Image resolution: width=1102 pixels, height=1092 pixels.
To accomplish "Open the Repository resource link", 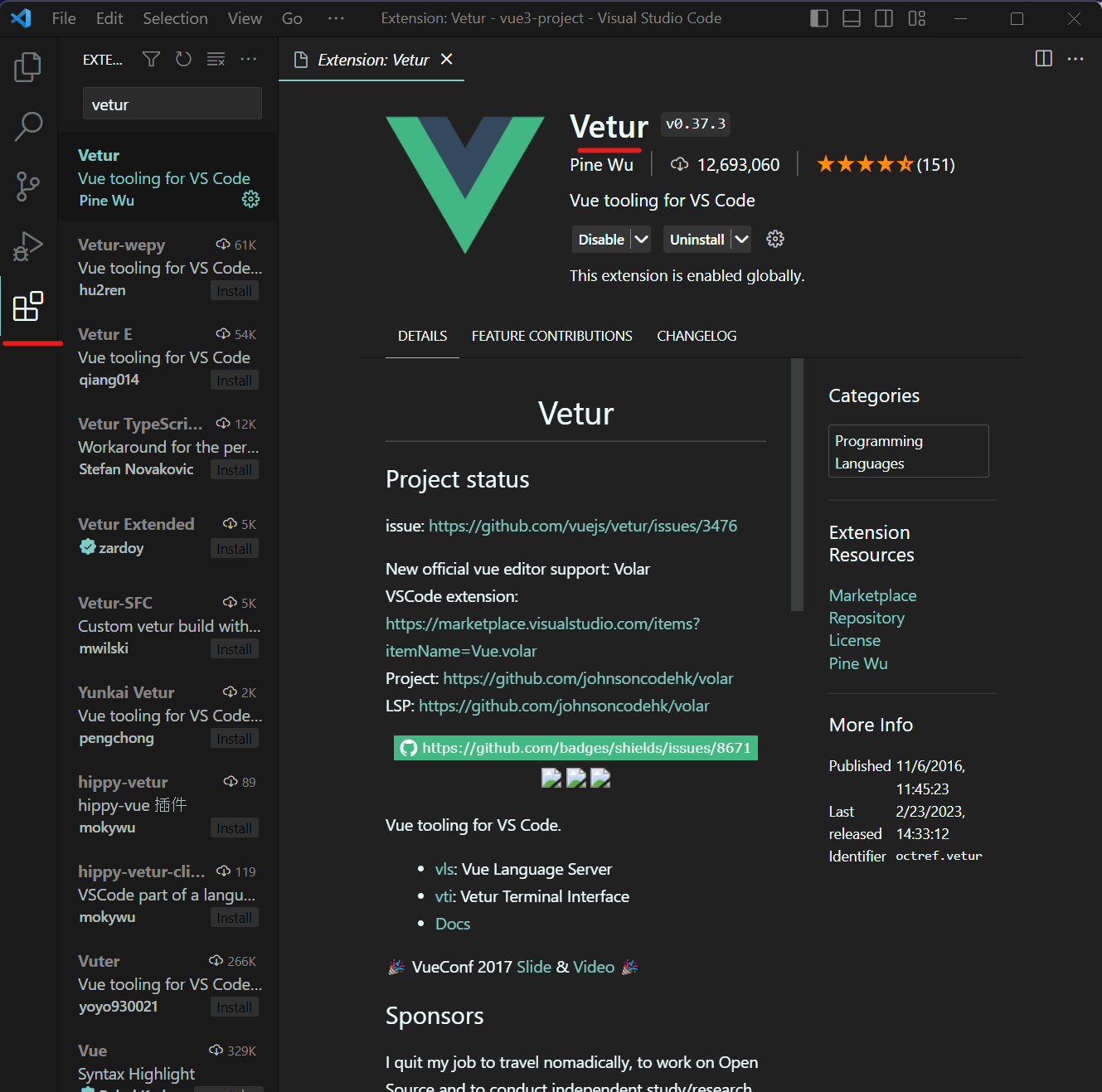I will pos(867,618).
